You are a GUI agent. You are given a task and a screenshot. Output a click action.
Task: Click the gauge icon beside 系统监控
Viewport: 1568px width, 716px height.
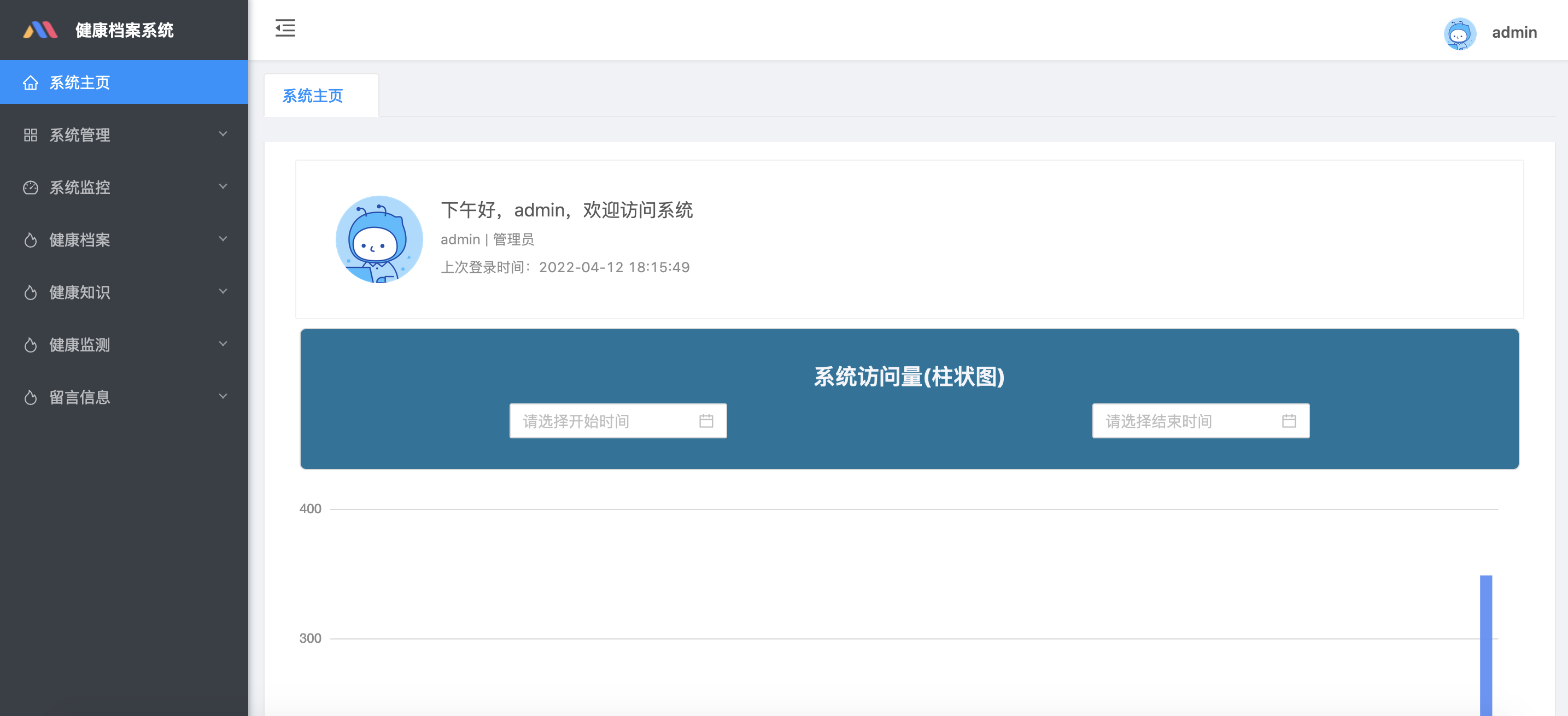pyautogui.click(x=31, y=187)
